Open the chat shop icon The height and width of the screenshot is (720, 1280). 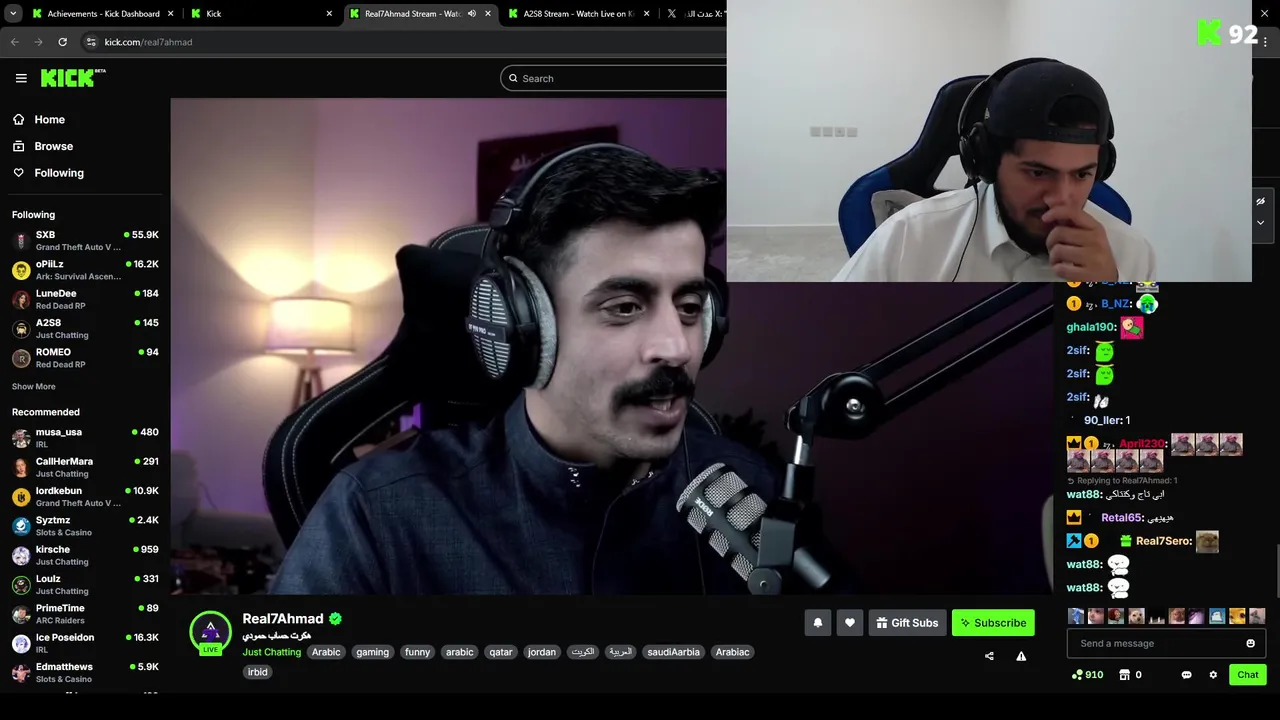(1130, 675)
